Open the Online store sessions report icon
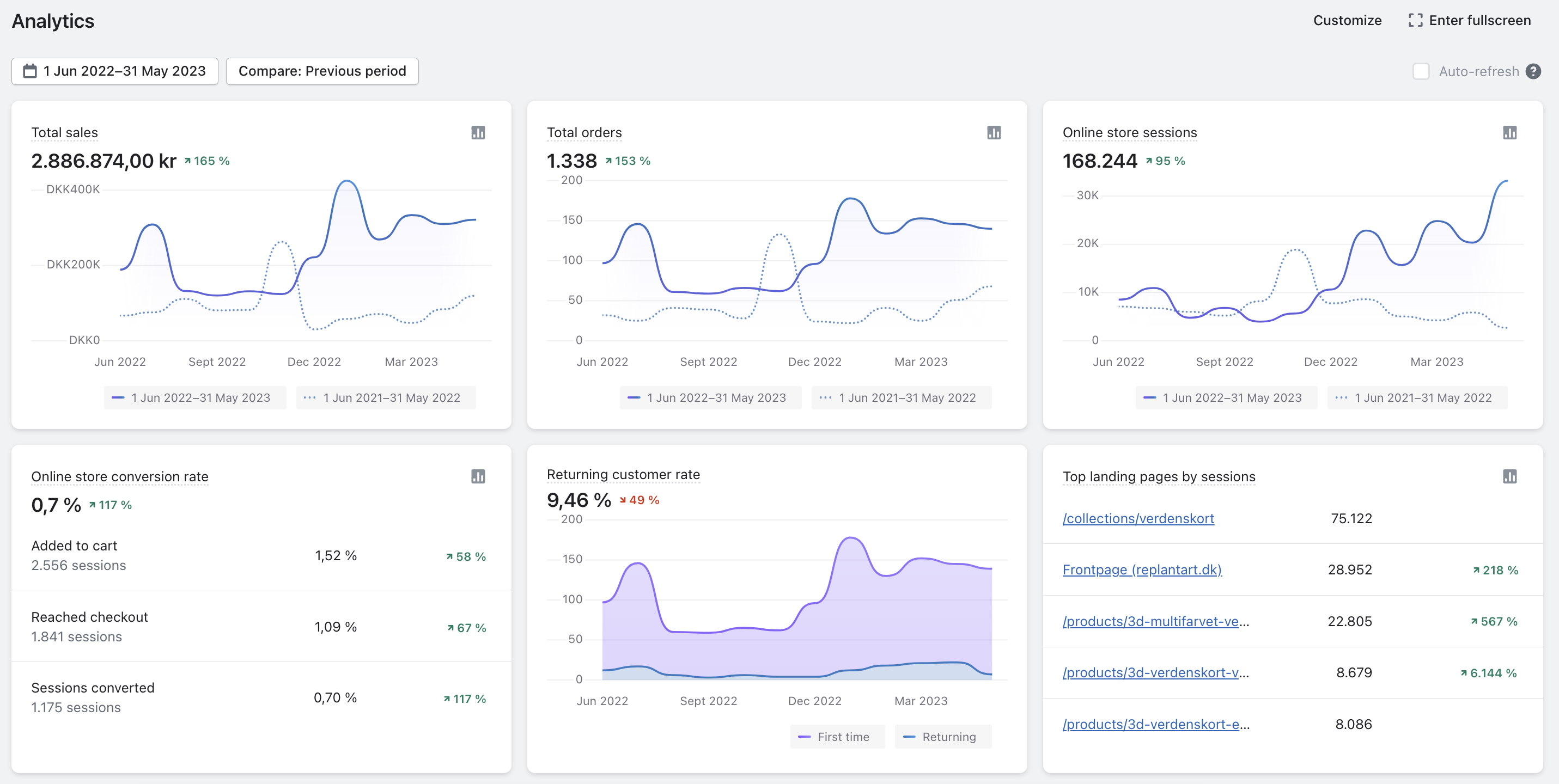The image size is (1559, 784). pyautogui.click(x=1509, y=132)
